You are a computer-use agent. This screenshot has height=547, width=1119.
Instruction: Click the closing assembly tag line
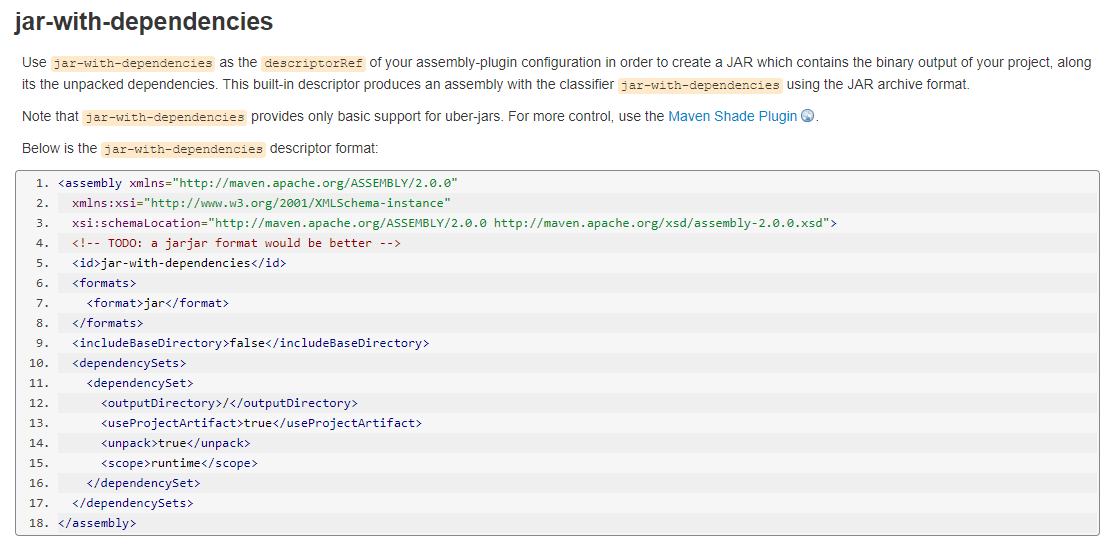coord(97,523)
